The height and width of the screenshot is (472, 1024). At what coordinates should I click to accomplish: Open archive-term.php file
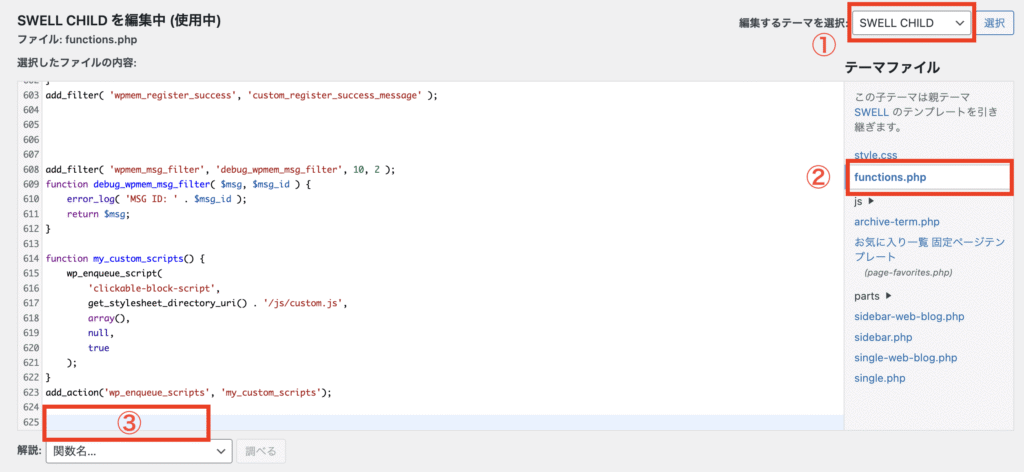[897, 222]
